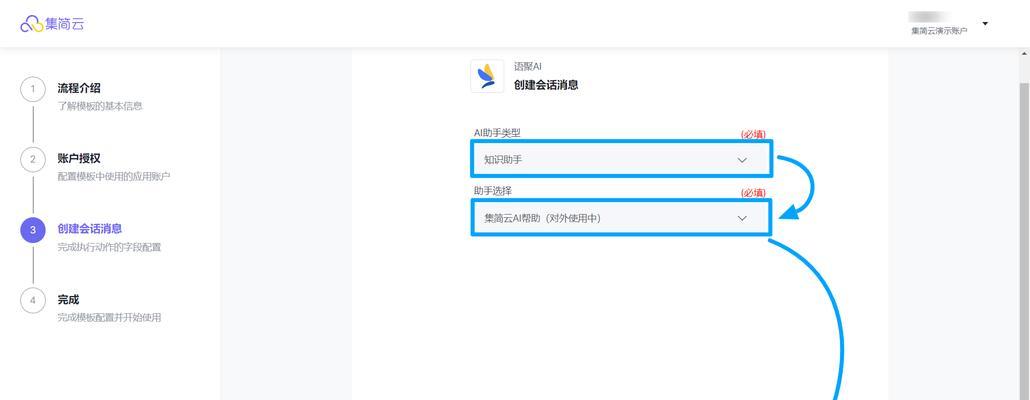Image resolution: width=1030 pixels, height=400 pixels.
Task: Click the 完成模板配置并开始使用 description text
Action: click(109, 317)
